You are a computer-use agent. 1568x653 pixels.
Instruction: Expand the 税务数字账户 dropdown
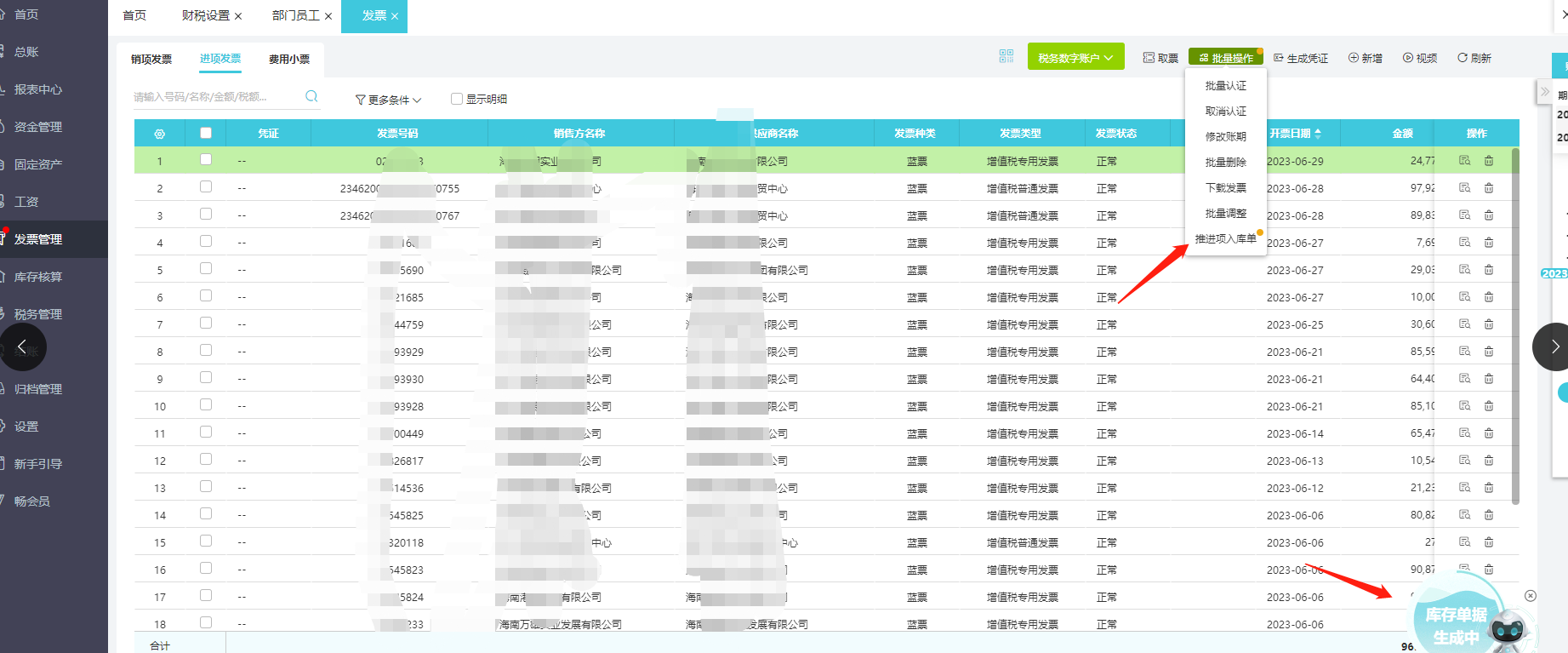[x=1075, y=58]
